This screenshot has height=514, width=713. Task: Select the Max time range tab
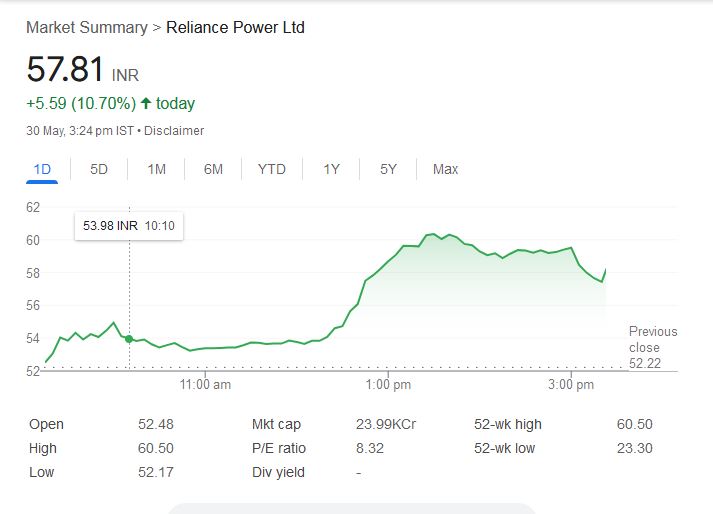[x=445, y=169]
